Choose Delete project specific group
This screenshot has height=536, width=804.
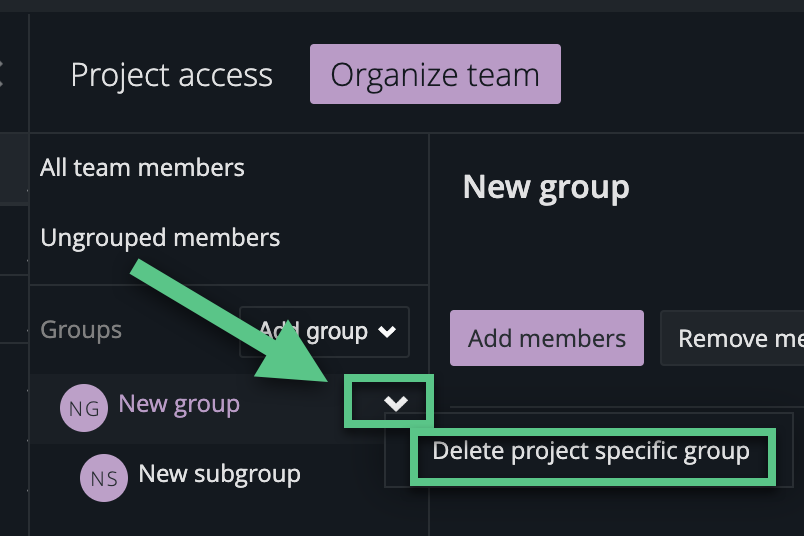point(590,453)
